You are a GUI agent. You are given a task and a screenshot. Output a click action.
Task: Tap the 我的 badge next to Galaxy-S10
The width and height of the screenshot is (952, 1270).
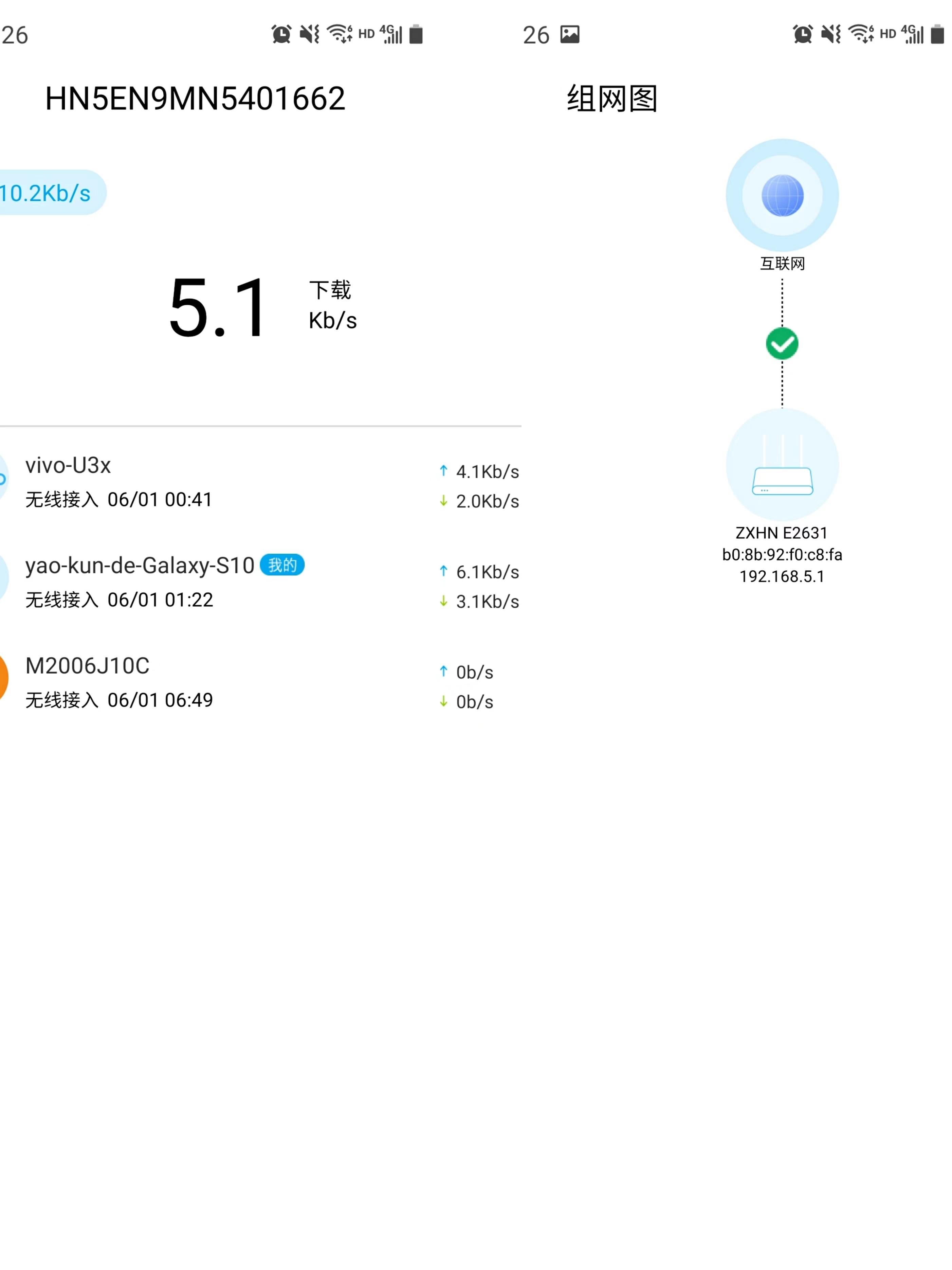click(x=282, y=565)
